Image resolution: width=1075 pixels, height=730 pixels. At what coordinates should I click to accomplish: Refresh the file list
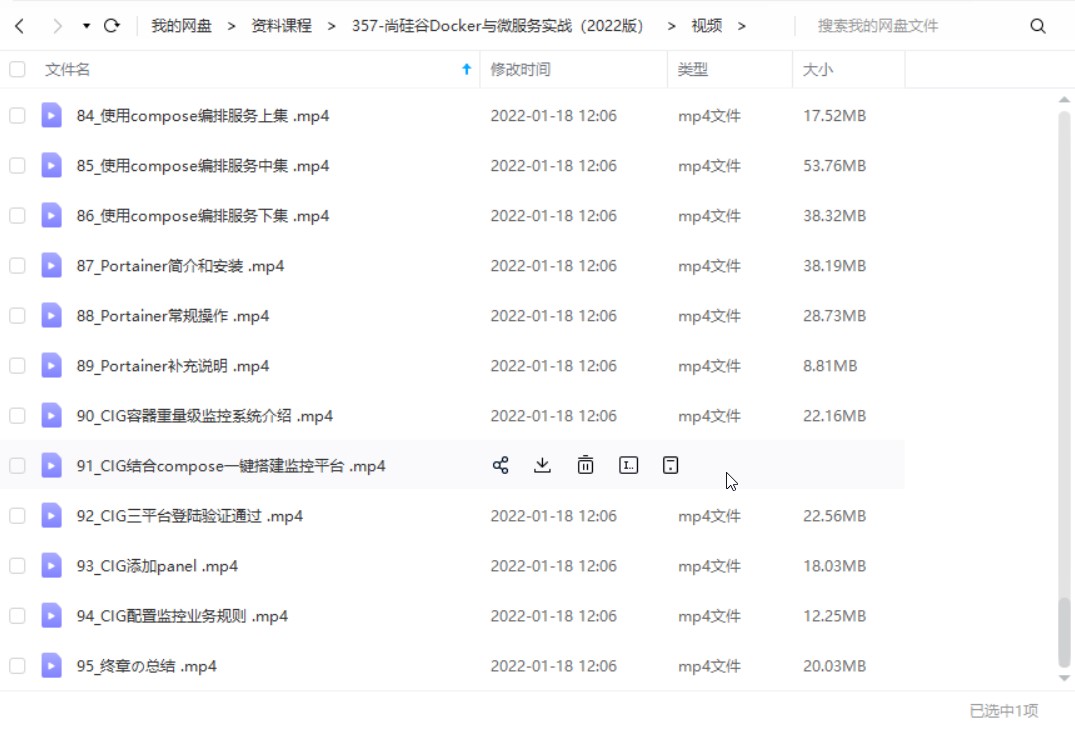pyautogui.click(x=112, y=26)
